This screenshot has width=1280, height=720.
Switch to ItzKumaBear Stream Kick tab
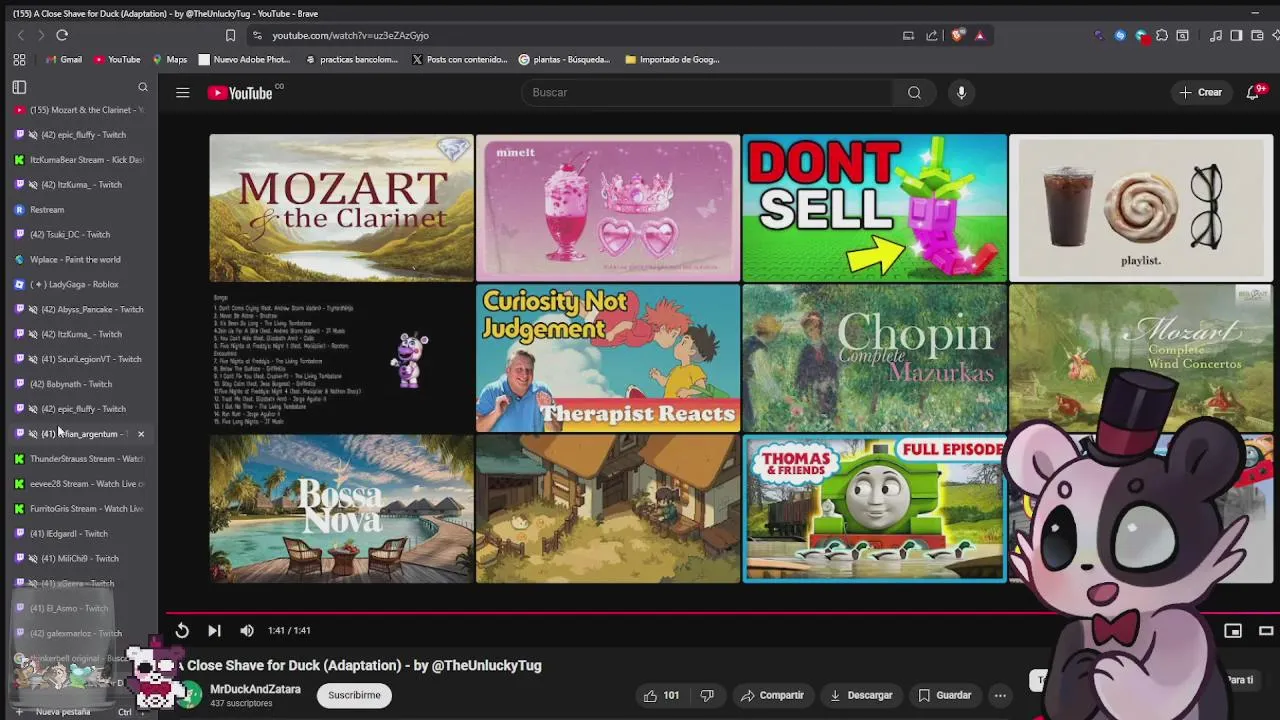click(x=79, y=160)
